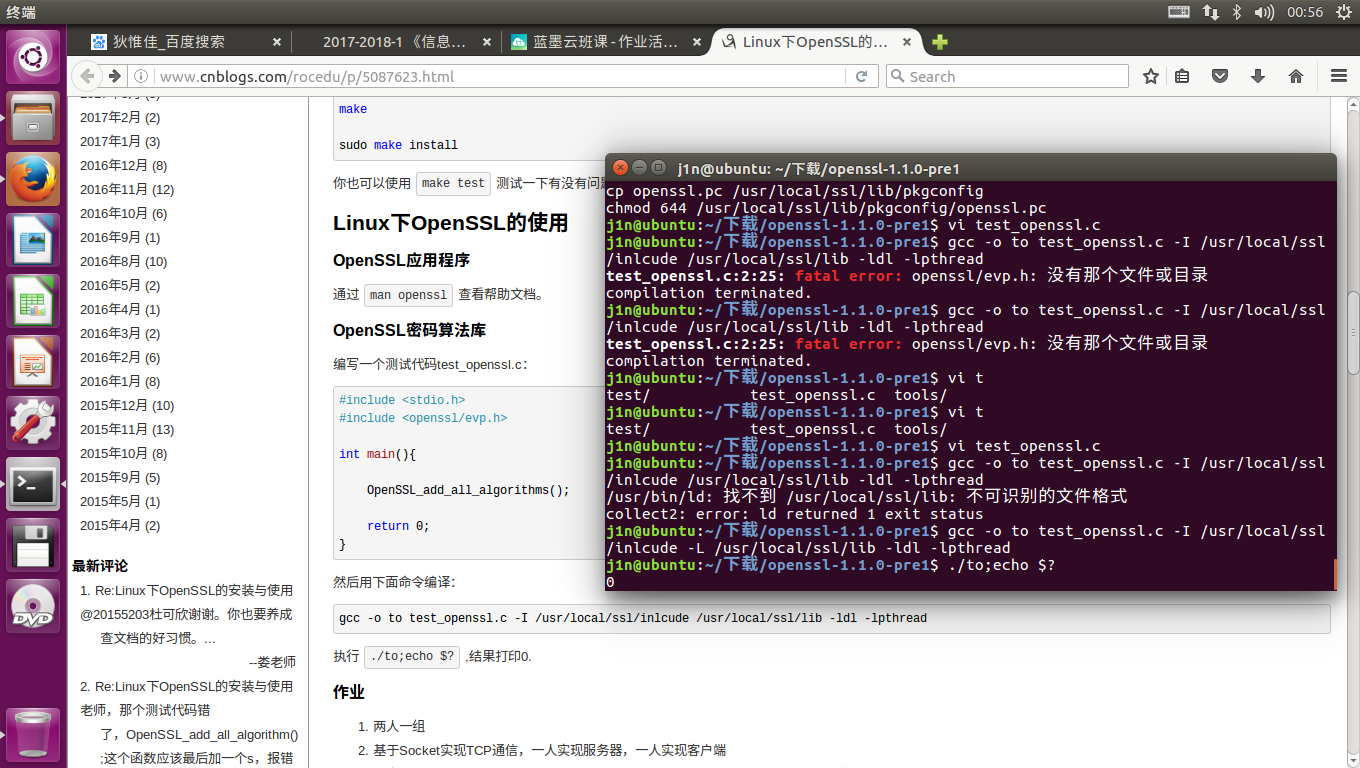Open the Firefox hamburger menu
The width and height of the screenshot is (1360, 768).
(1339, 76)
